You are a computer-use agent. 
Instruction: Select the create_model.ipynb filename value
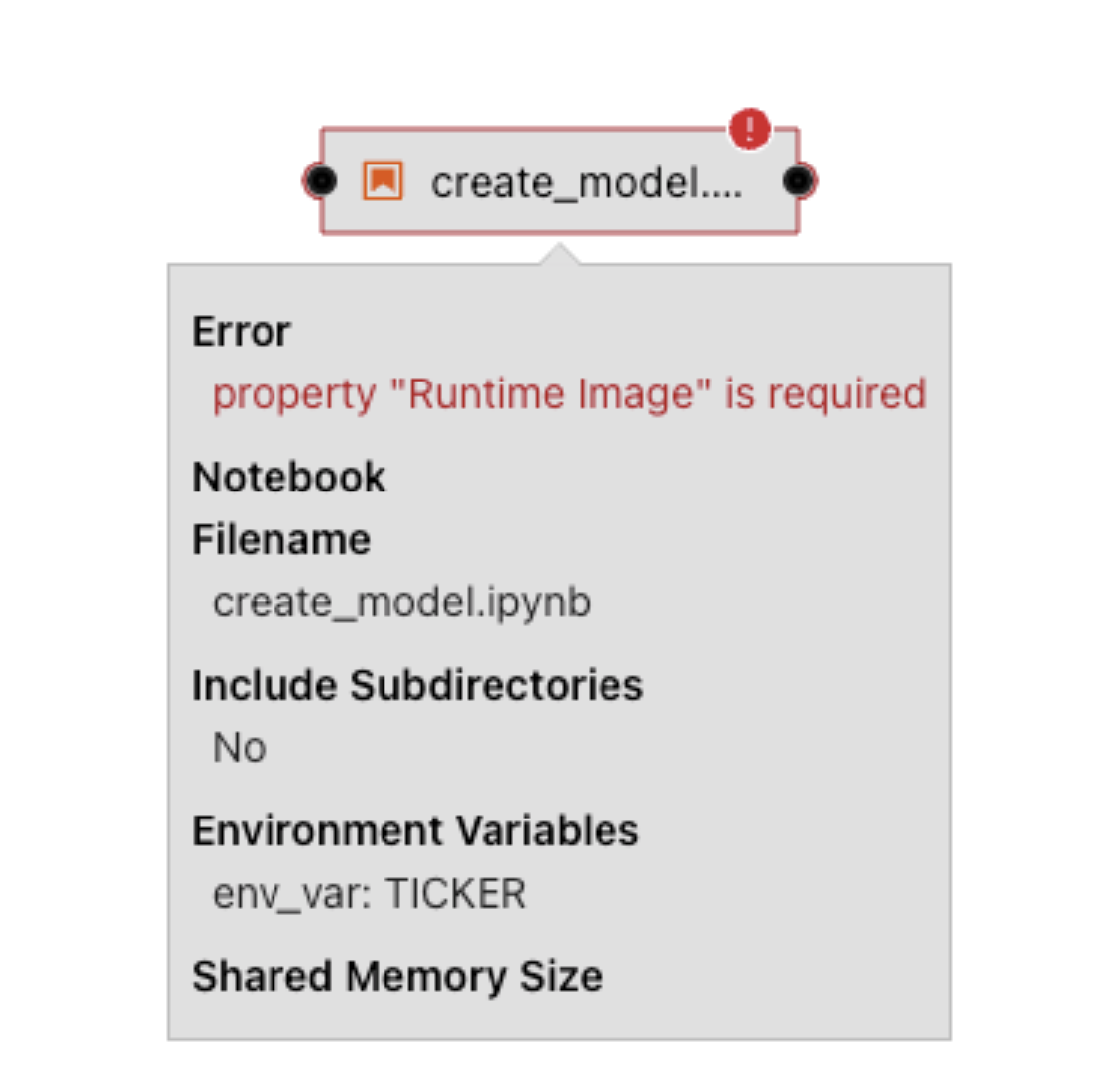402,602
